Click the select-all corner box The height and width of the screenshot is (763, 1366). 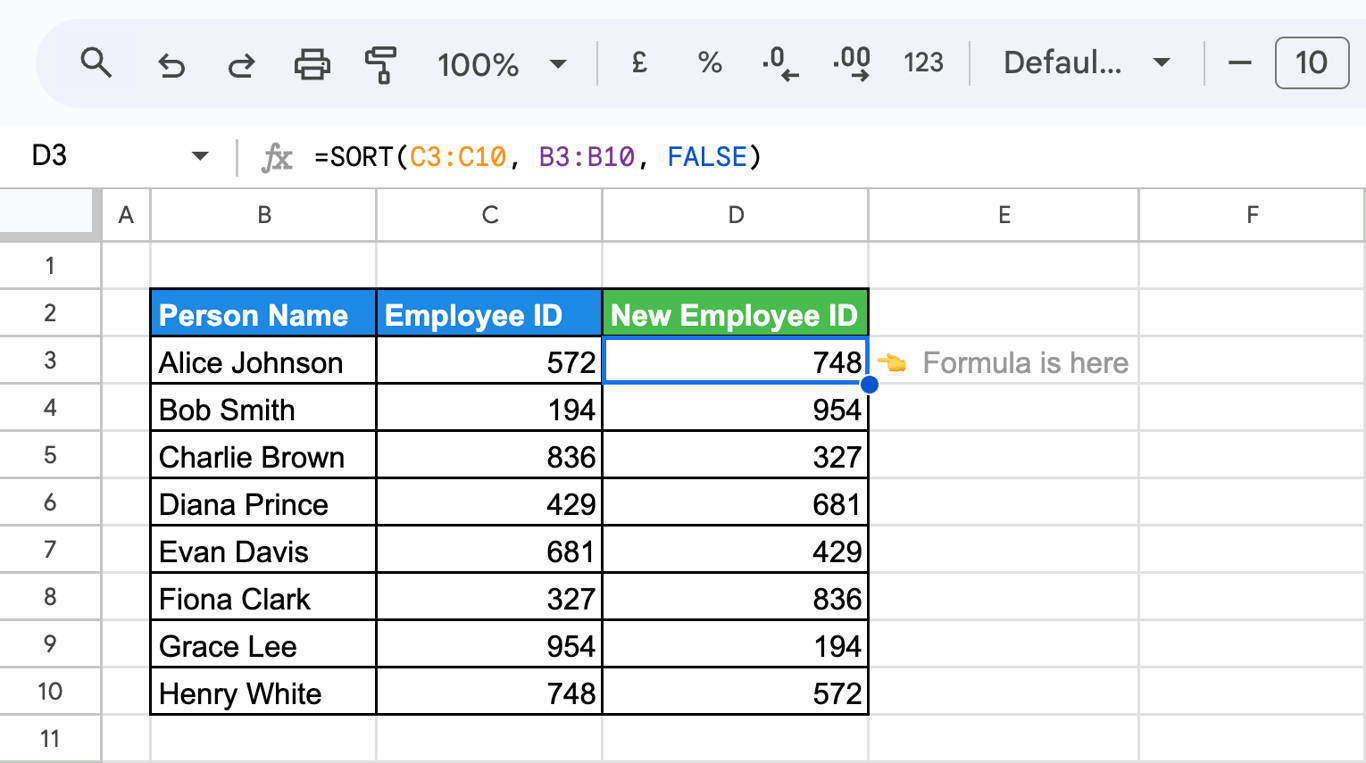[50, 215]
